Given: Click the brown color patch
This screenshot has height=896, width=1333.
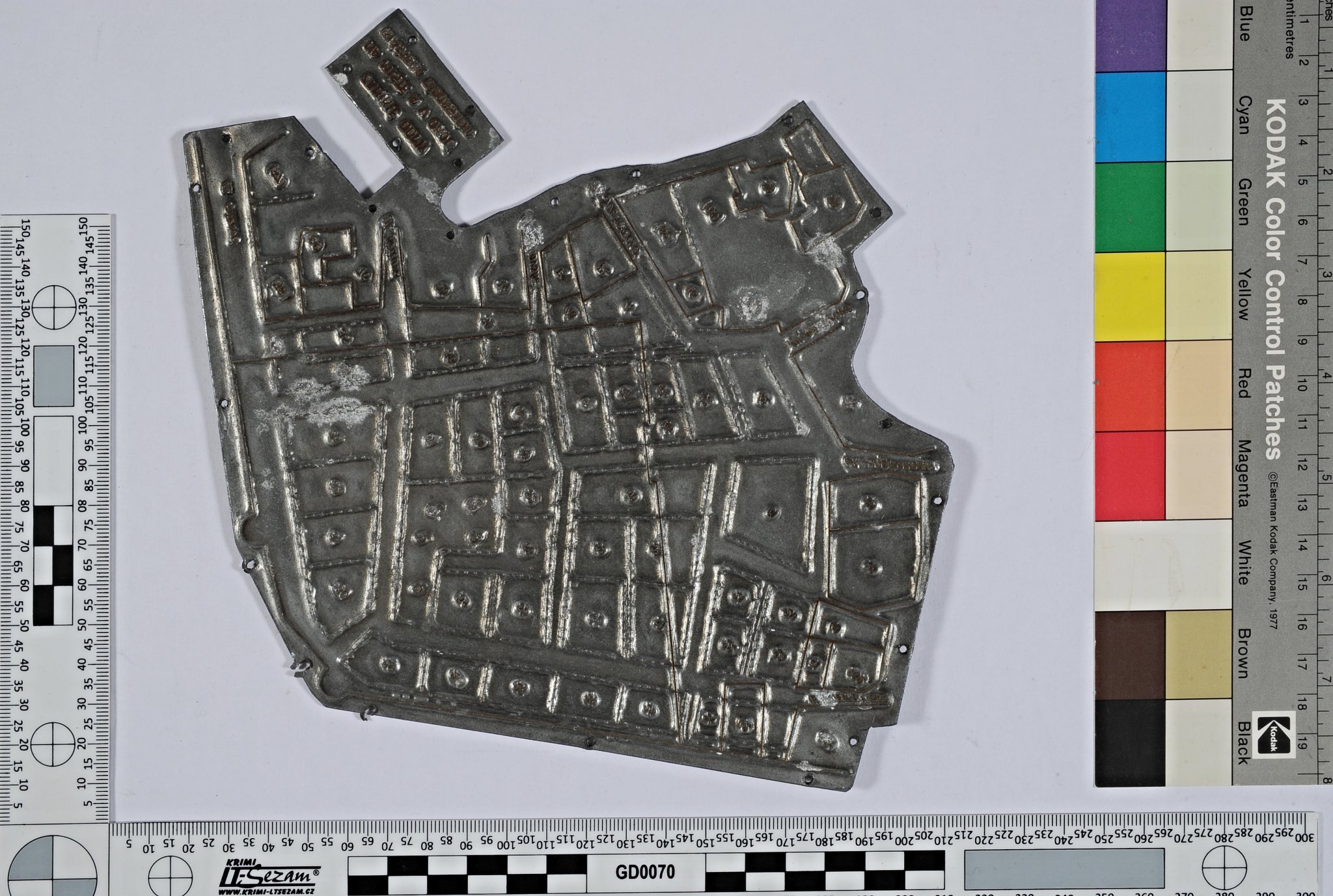Looking at the screenshot, I should tap(1129, 654).
